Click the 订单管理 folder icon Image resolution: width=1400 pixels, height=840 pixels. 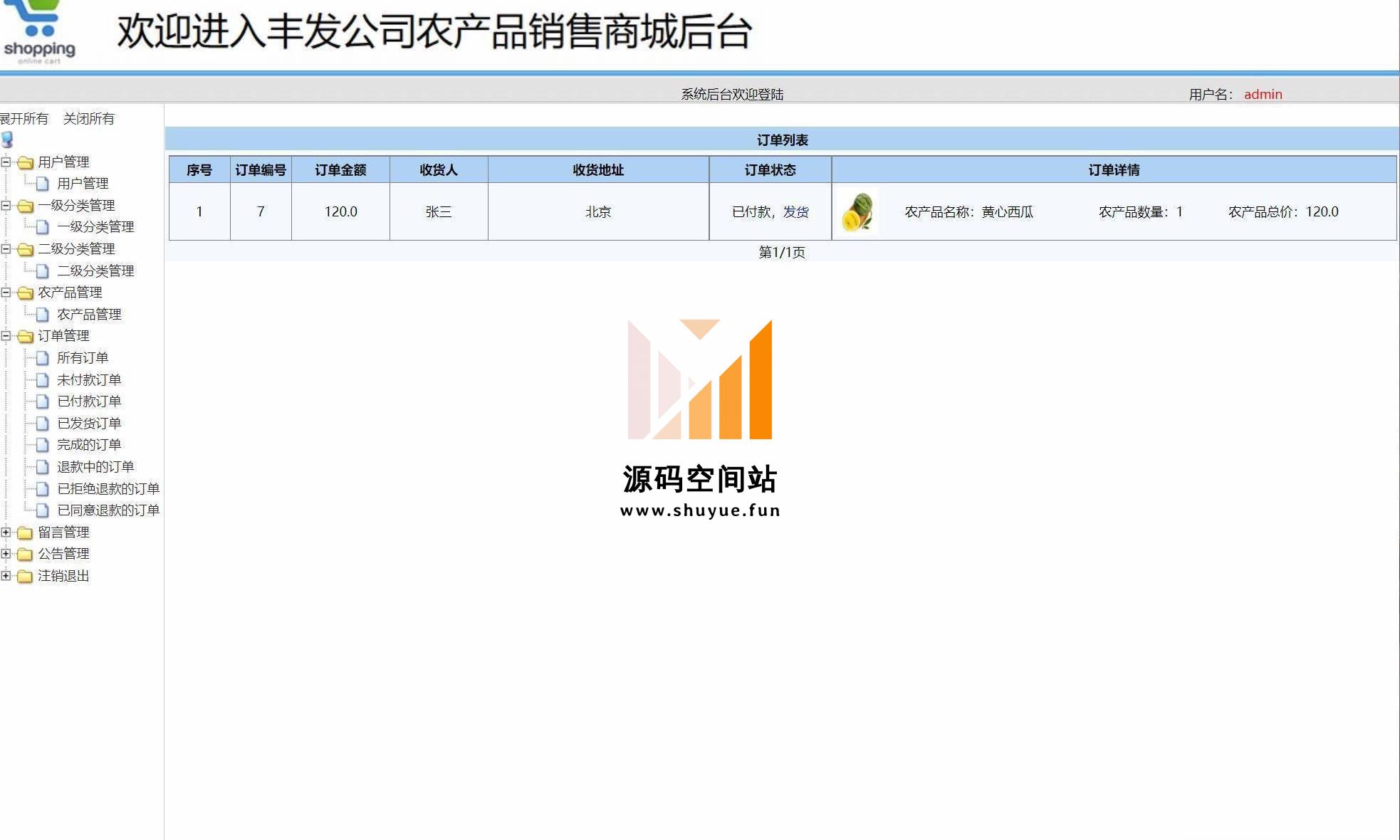coord(25,336)
